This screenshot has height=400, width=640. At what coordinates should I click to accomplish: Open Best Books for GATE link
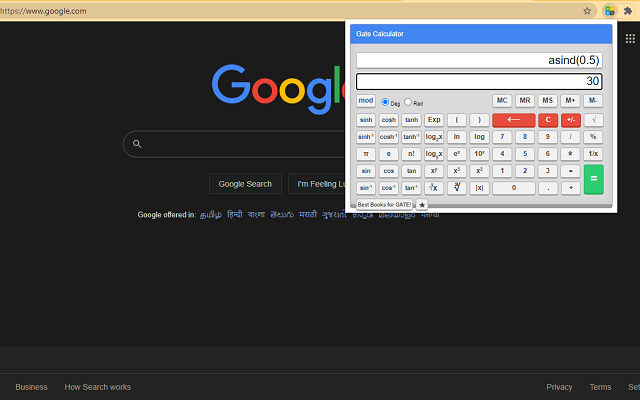point(384,204)
